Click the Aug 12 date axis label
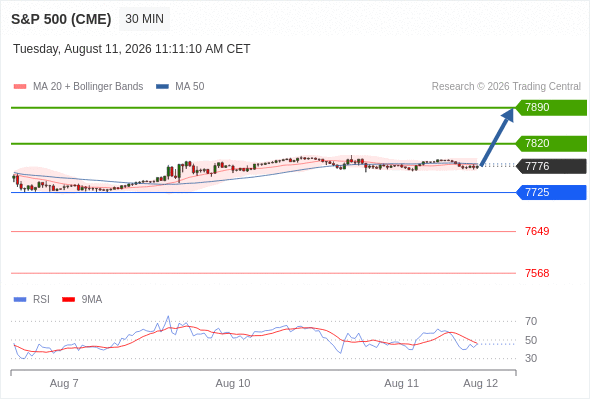The height and width of the screenshot is (400, 590). pyautogui.click(x=481, y=383)
